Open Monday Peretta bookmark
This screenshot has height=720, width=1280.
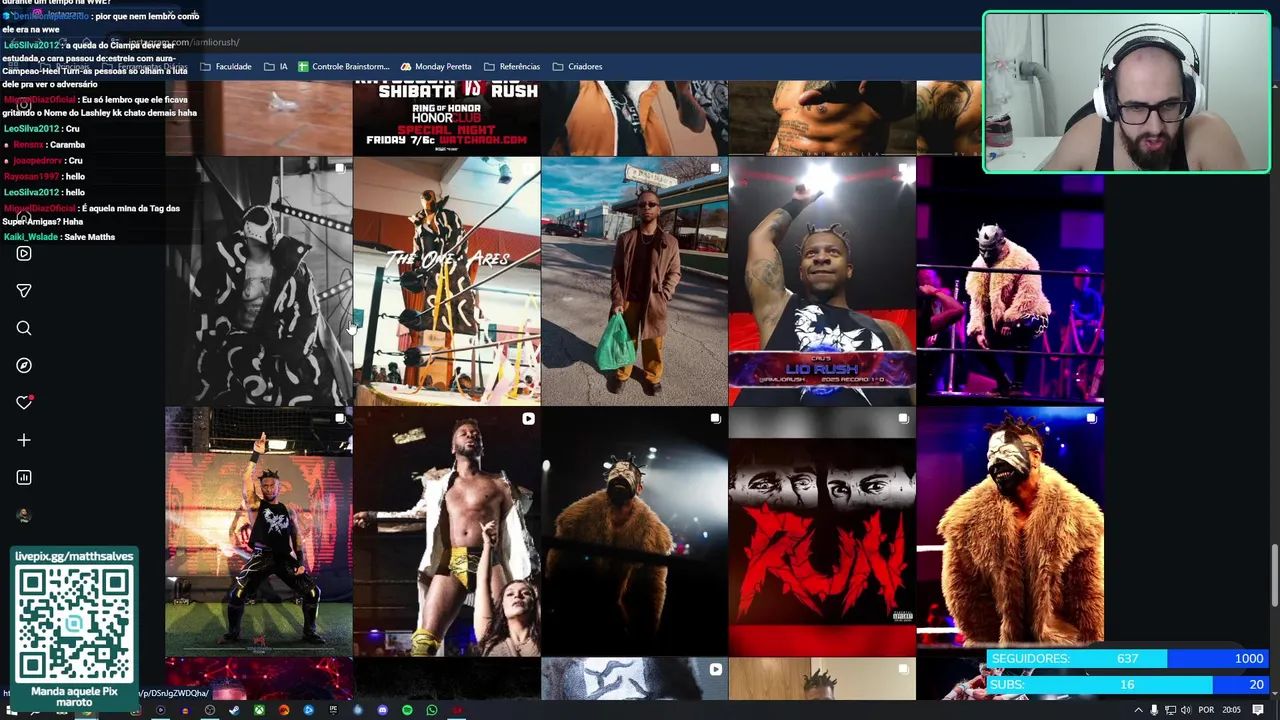click(x=436, y=67)
